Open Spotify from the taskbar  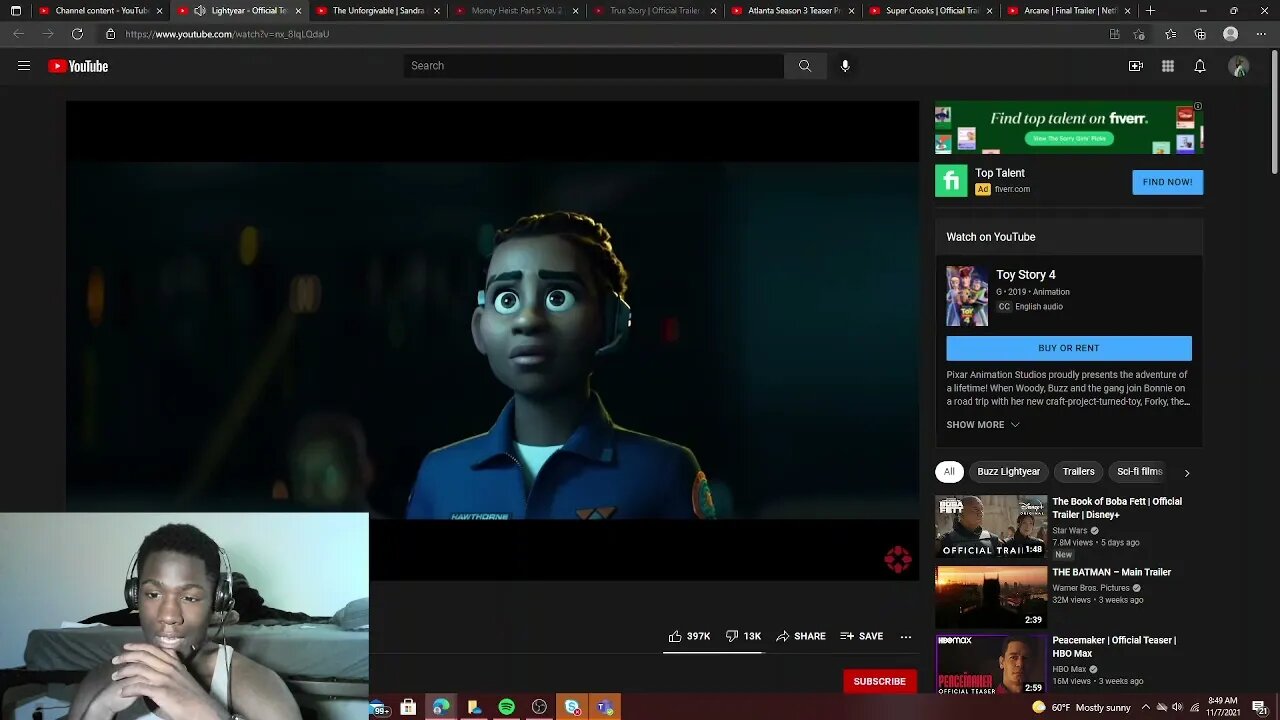pyautogui.click(x=507, y=707)
